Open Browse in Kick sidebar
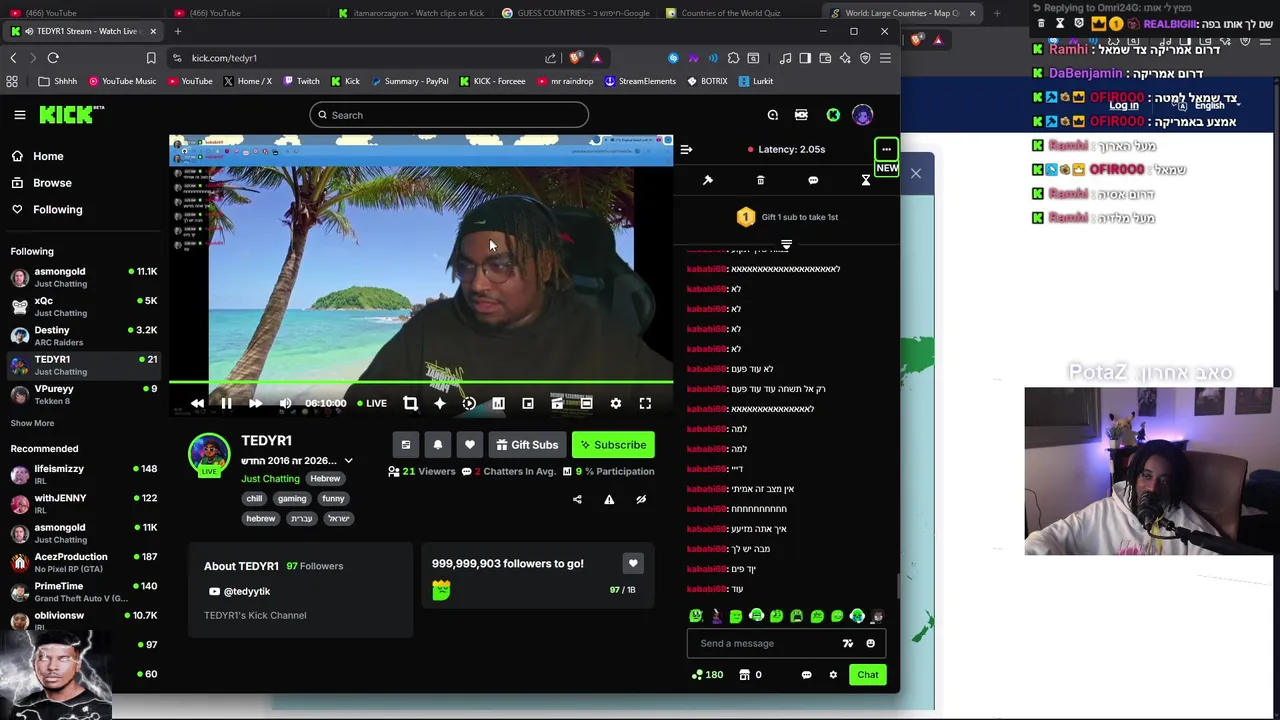This screenshot has width=1280, height=720. tap(52, 183)
